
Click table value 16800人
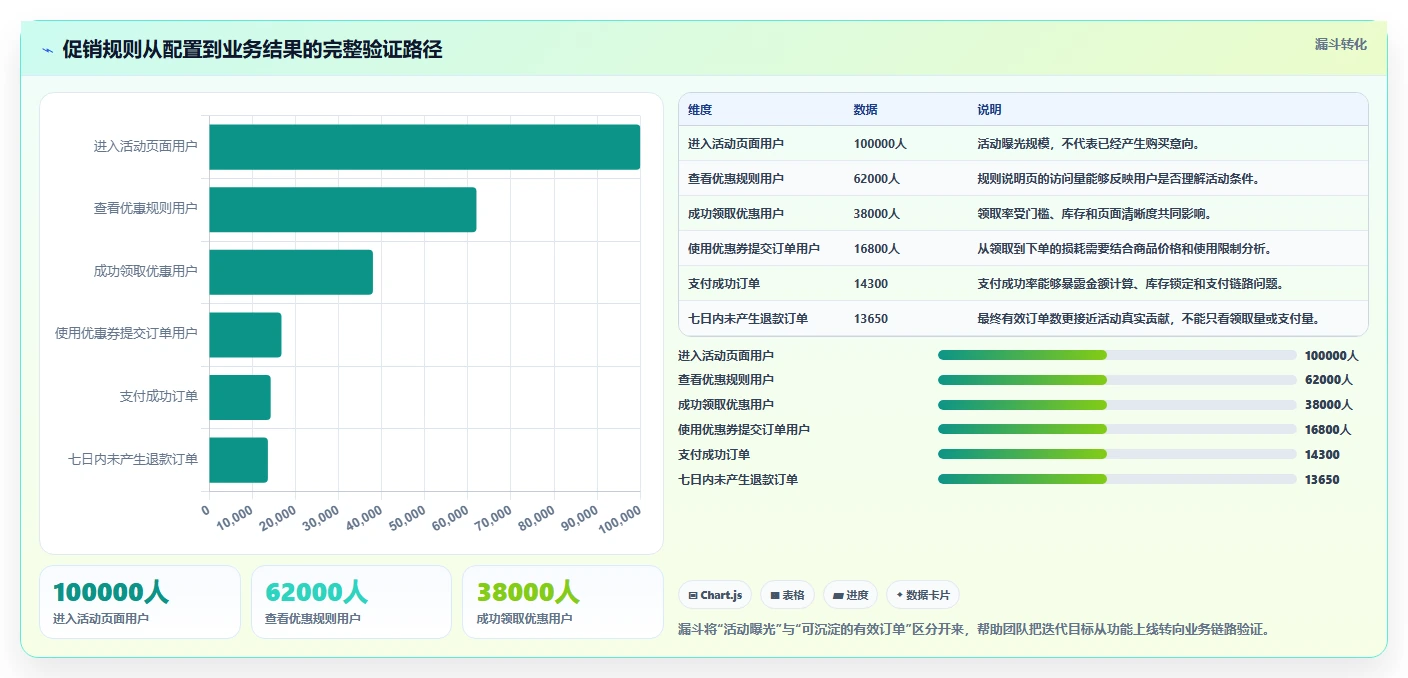877,249
